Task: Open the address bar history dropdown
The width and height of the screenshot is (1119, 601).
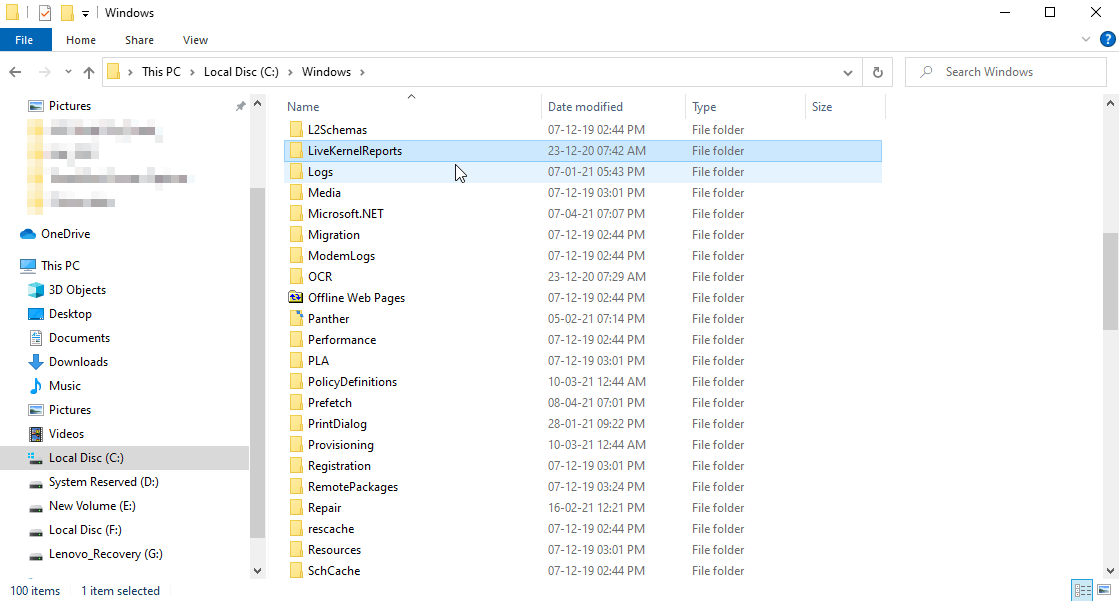Action: (x=847, y=71)
